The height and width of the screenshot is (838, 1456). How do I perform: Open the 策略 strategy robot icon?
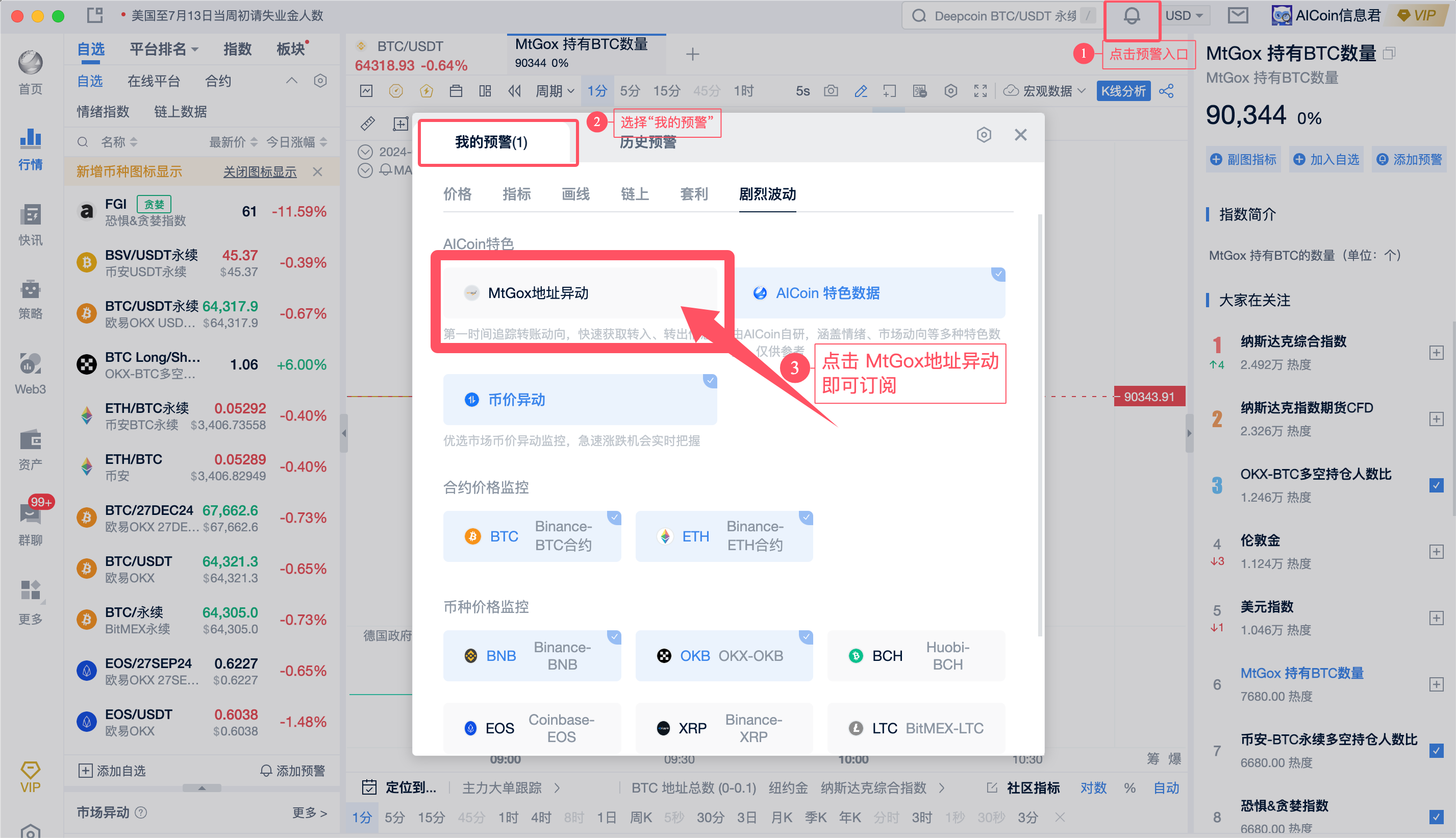click(x=30, y=299)
